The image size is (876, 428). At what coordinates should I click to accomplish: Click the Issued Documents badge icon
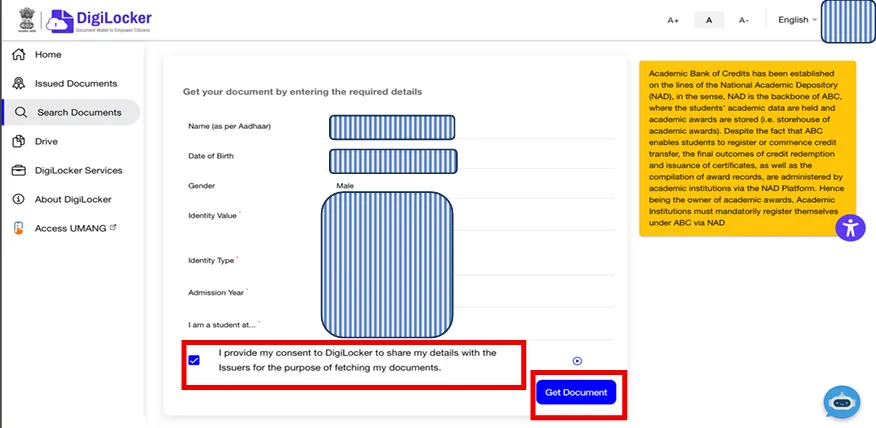[x=18, y=84]
